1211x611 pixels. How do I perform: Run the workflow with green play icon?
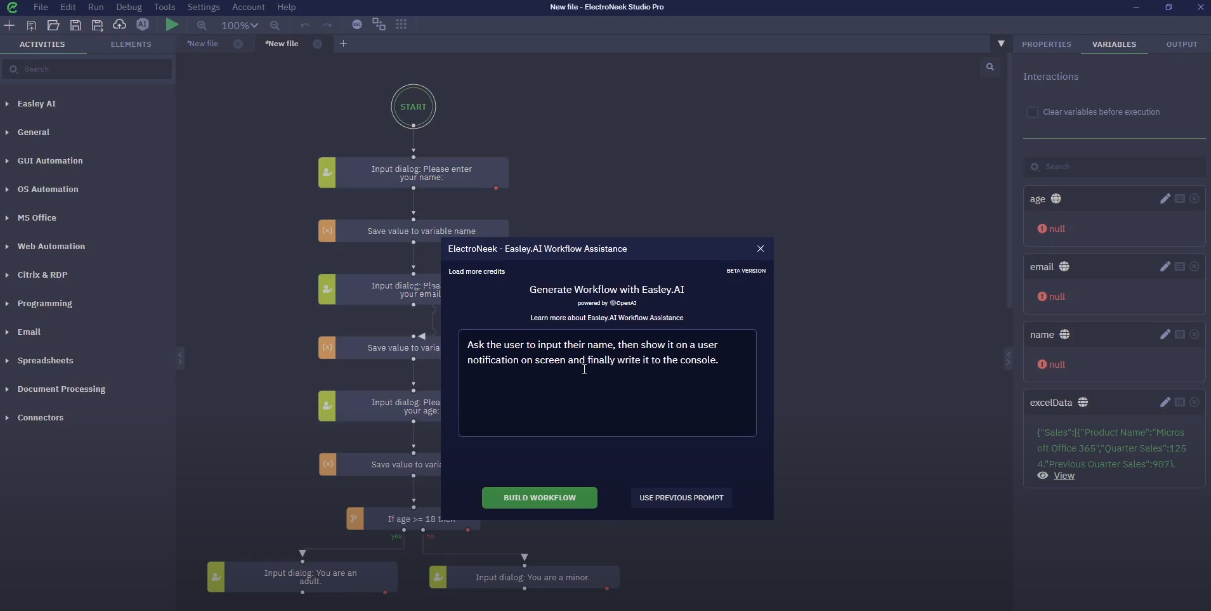click(x=172, y=25)
